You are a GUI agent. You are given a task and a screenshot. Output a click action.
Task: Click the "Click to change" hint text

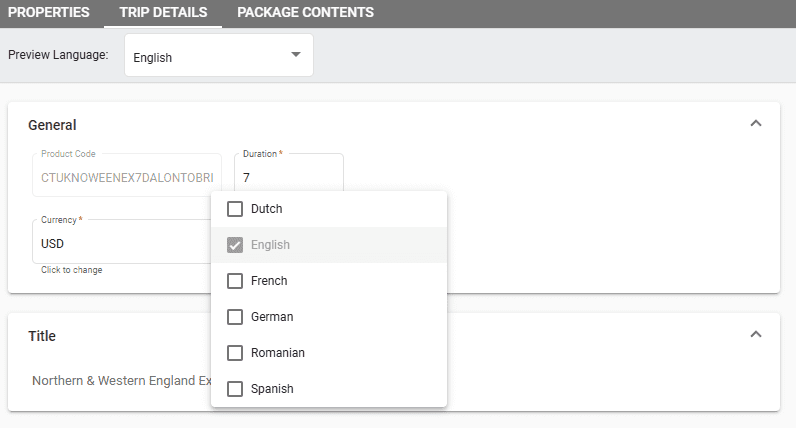coord(71,270)
